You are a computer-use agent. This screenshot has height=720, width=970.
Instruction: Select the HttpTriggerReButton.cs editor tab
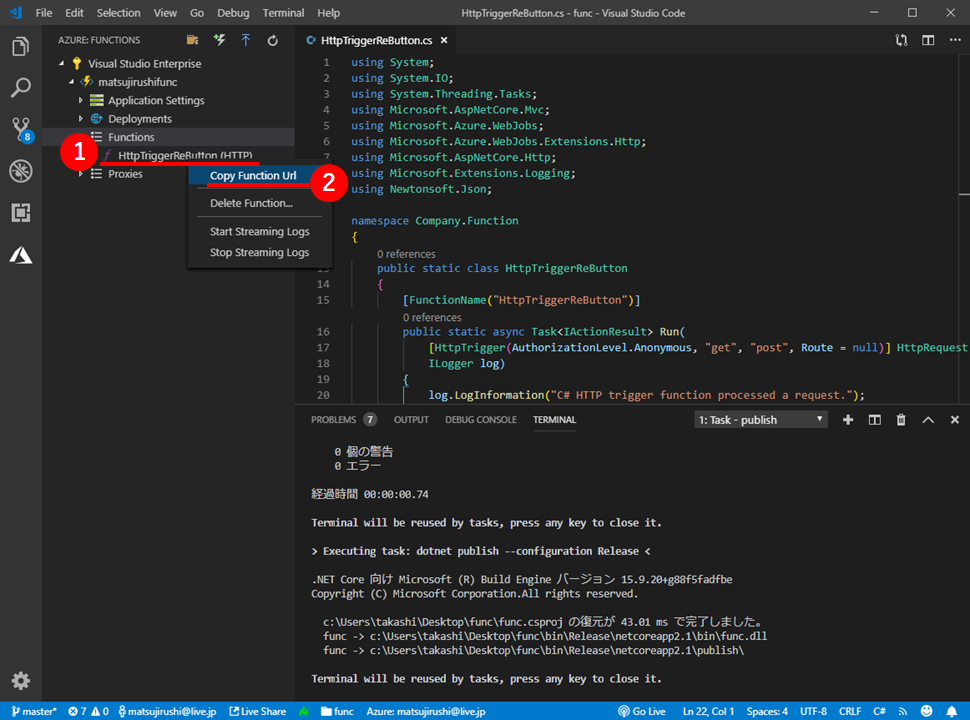pos(376,40)
